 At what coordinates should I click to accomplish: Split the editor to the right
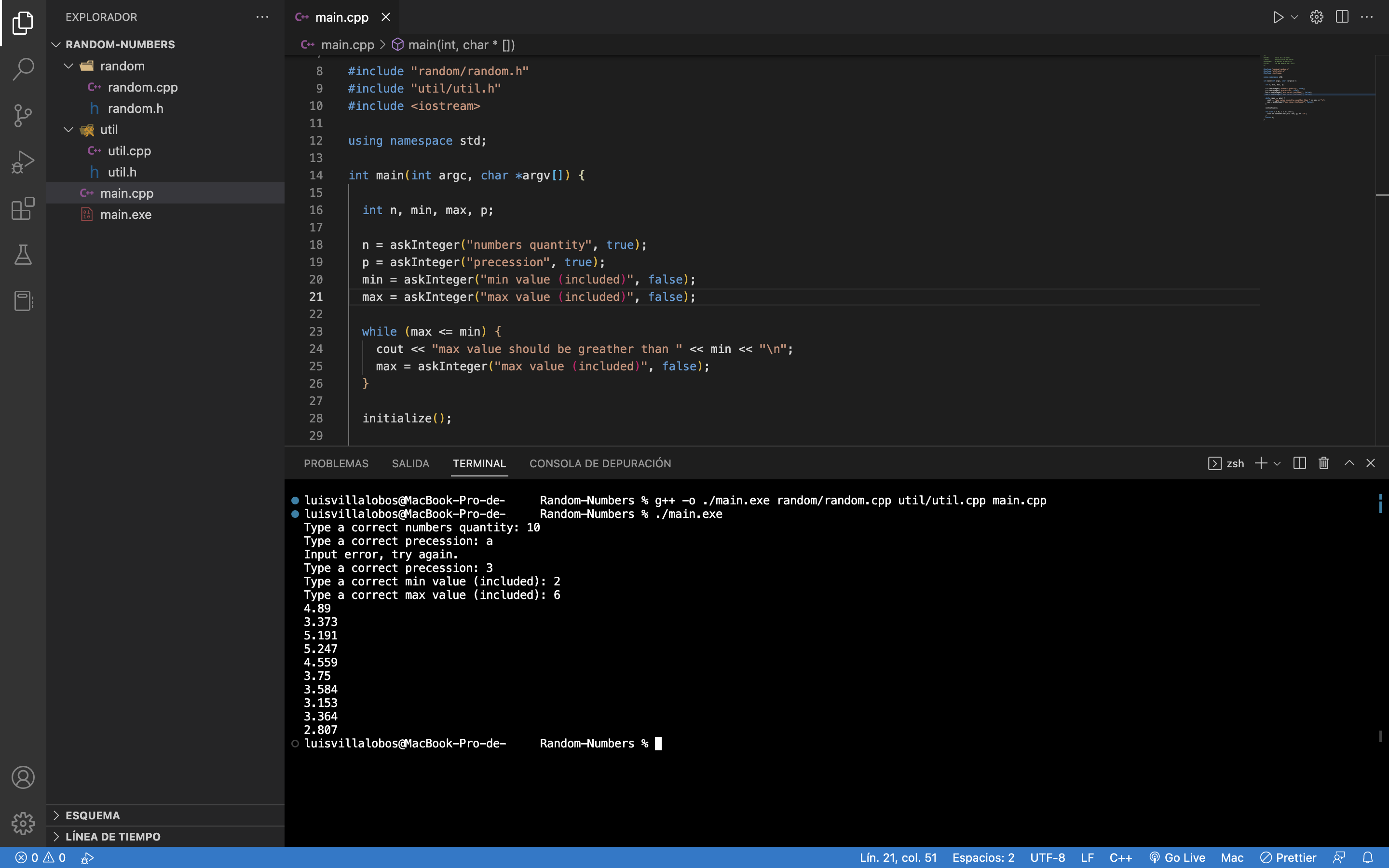point(1342,17)
